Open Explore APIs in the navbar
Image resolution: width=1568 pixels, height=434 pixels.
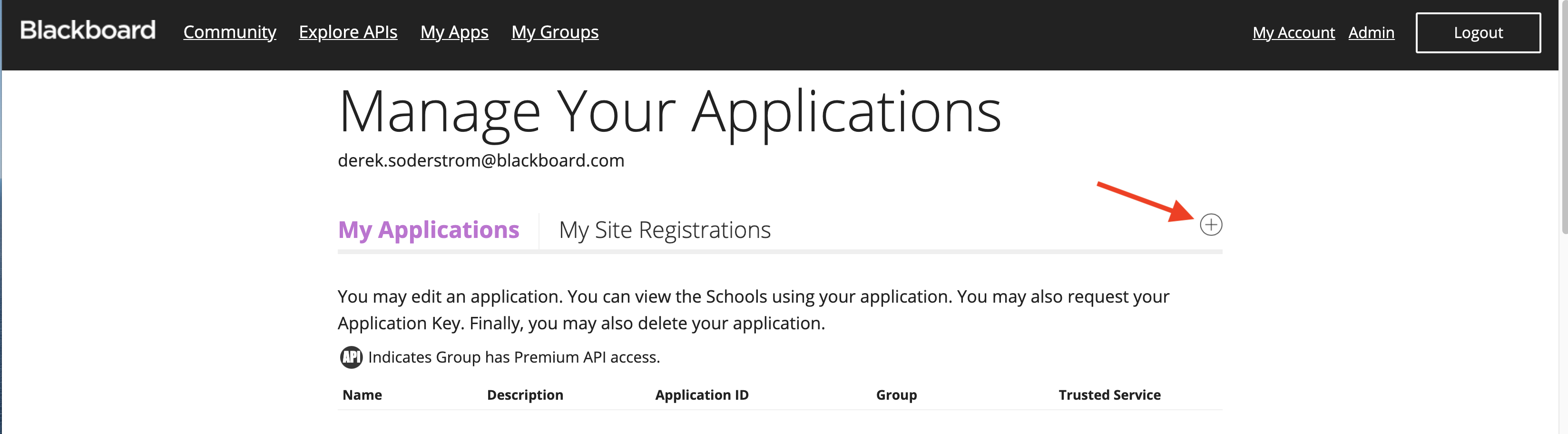348,32
